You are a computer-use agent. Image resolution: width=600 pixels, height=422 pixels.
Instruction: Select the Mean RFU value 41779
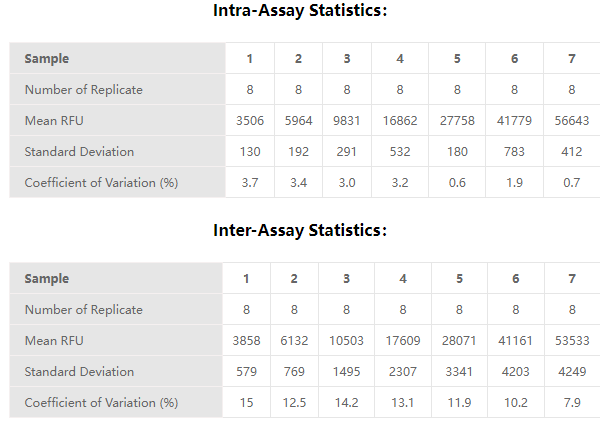click(514, 121)
